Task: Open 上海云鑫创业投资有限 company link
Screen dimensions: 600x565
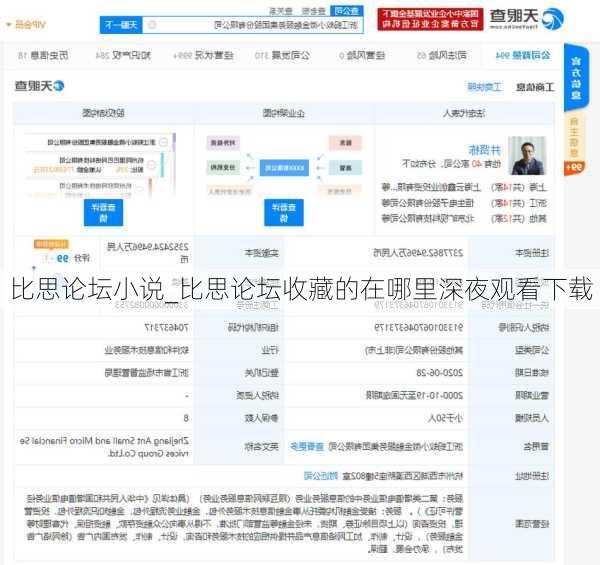Action: point(430,187)
